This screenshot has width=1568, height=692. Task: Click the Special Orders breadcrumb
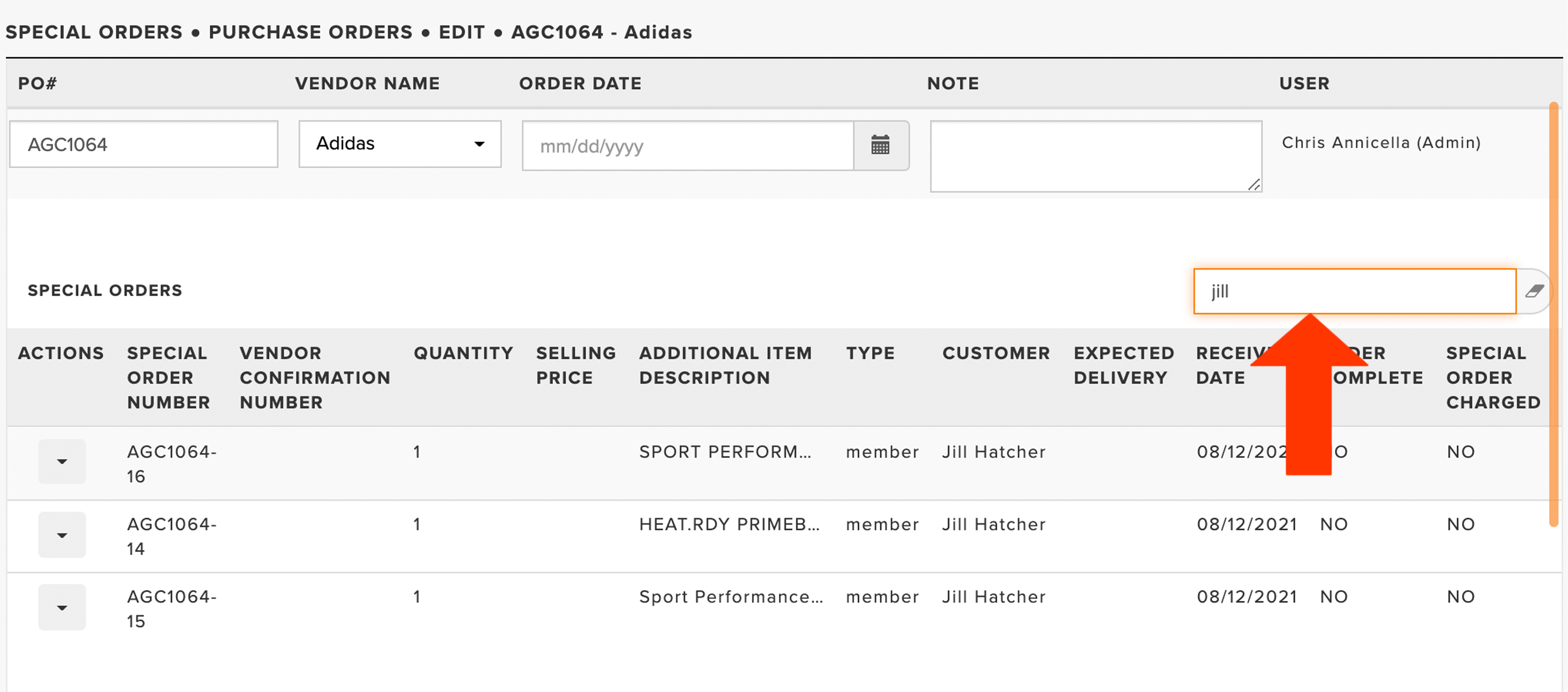94,32
